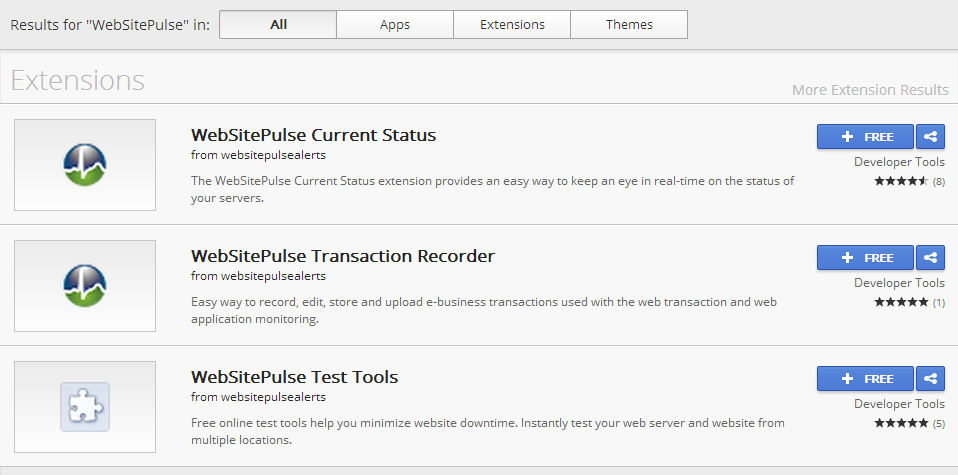Open More Extension Results link
Viewport: 958px width, 475px height.
[x=870, y=90]
